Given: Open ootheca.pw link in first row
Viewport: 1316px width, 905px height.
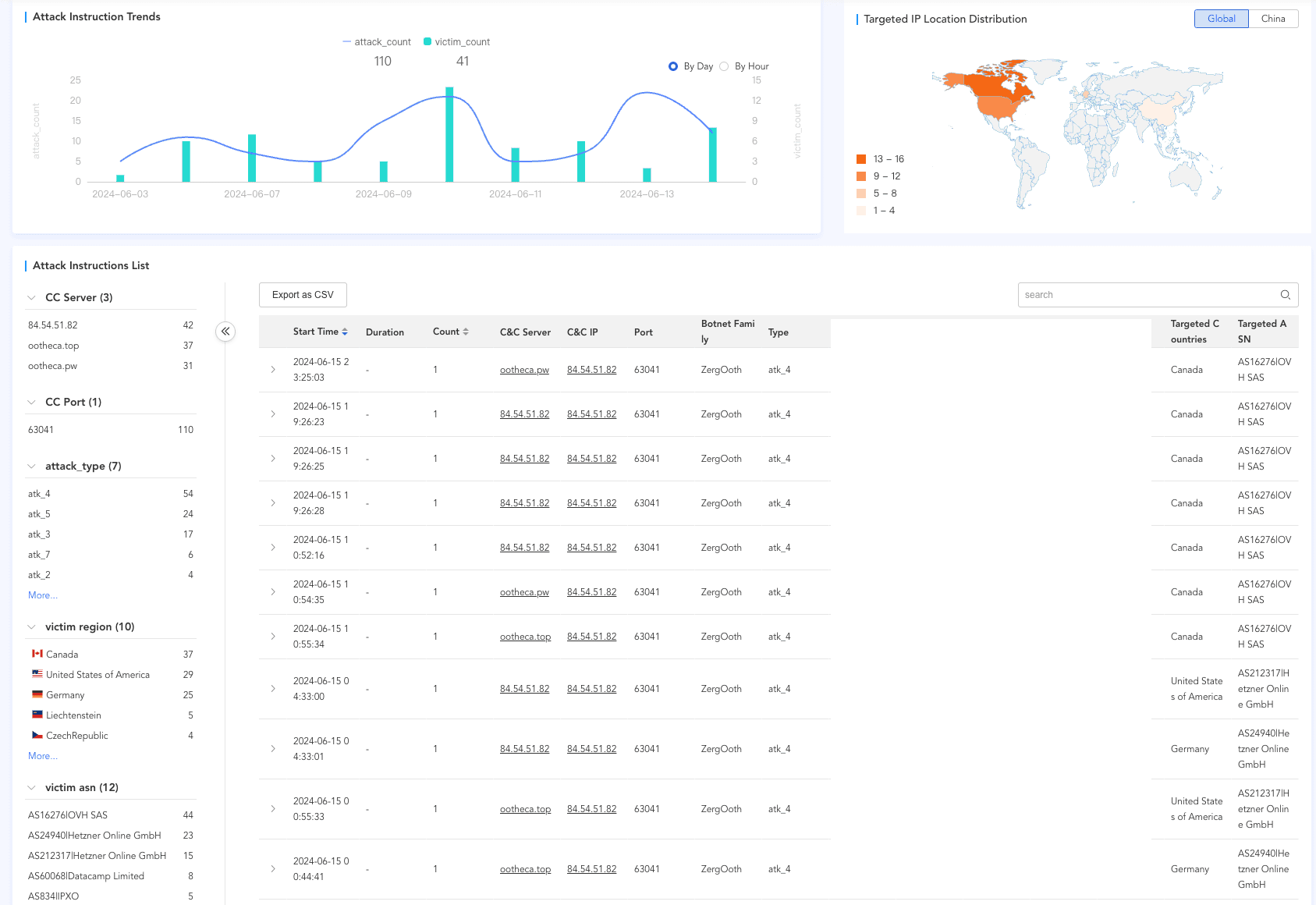Looking at the screenshot, I should pyautogui.click(x=524, y=370).
